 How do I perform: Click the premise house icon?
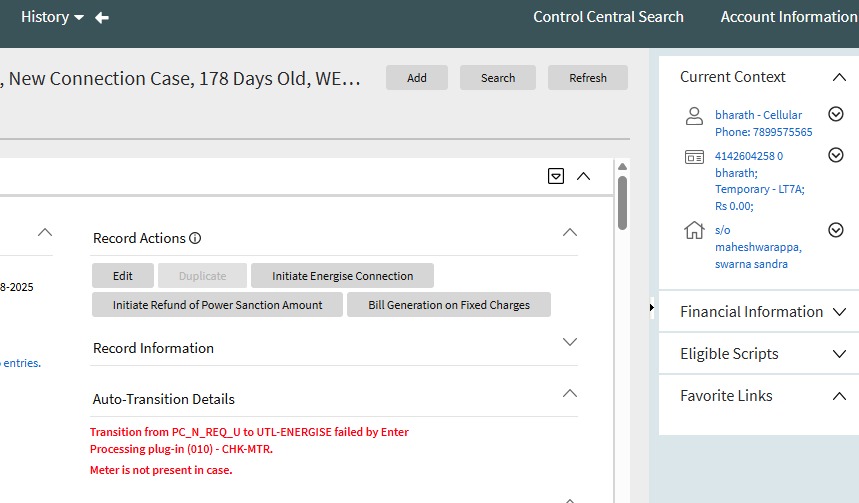(694, 231)
